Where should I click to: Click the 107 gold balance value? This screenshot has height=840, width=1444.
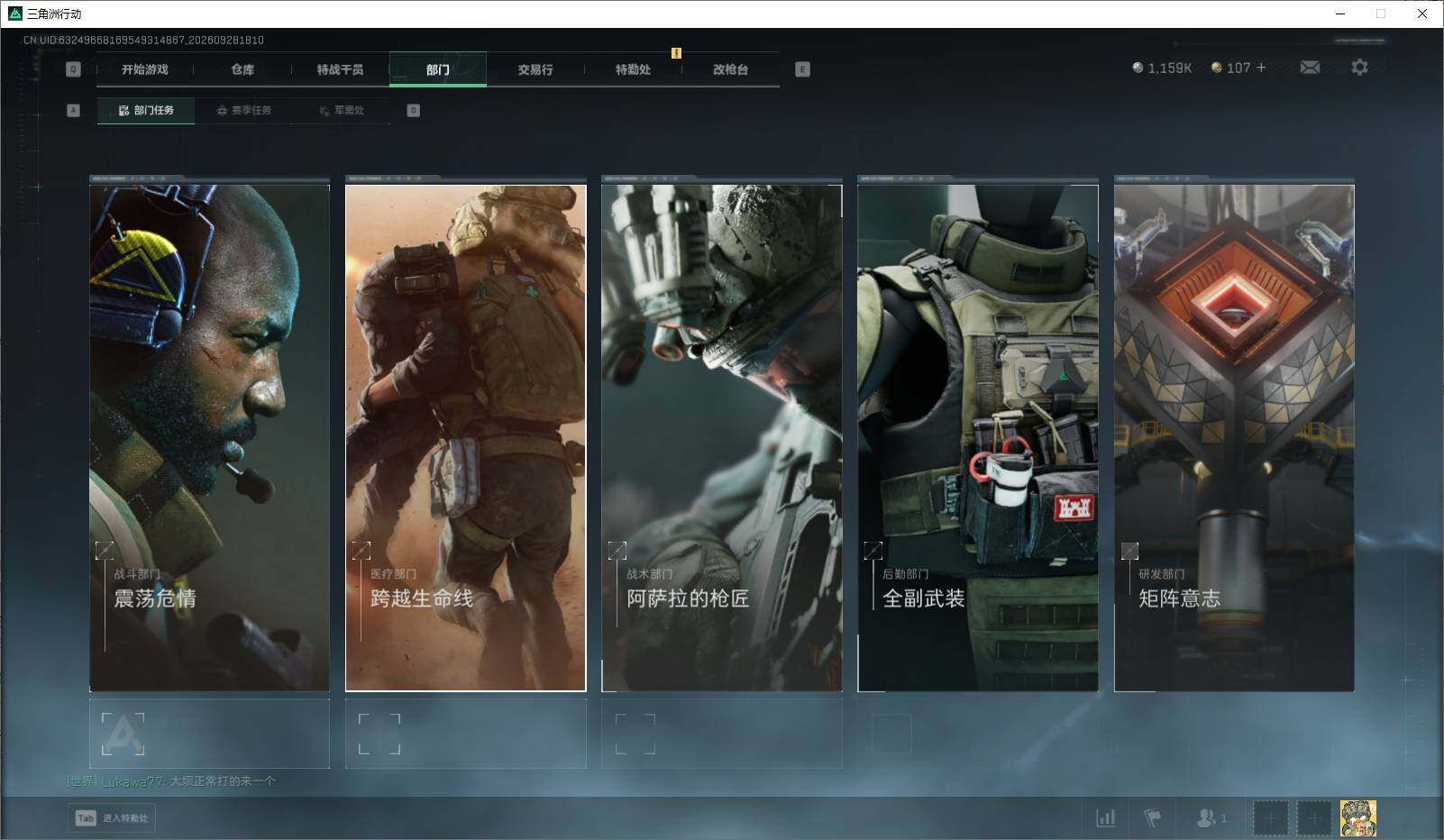tap(1238, 68)
